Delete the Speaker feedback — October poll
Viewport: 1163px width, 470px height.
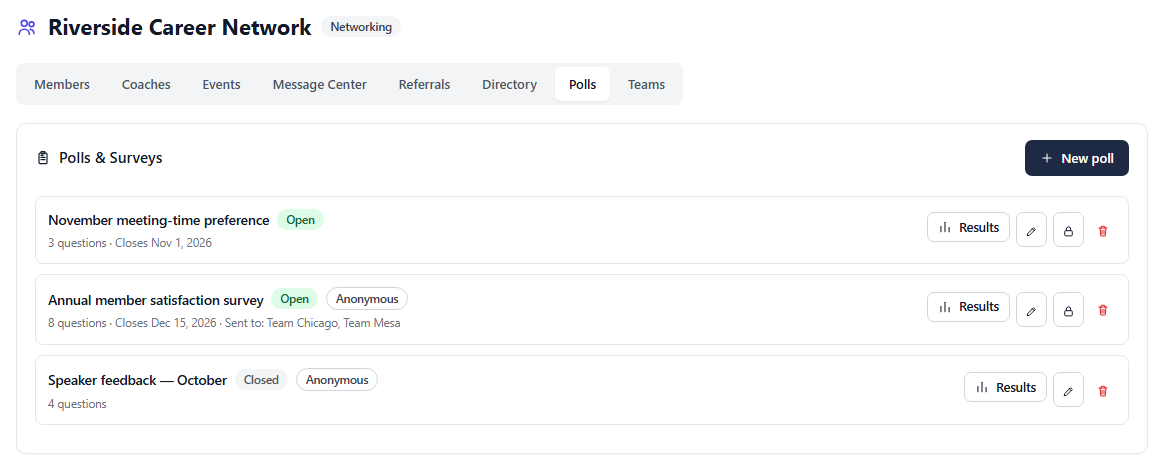pos(1103,391)
